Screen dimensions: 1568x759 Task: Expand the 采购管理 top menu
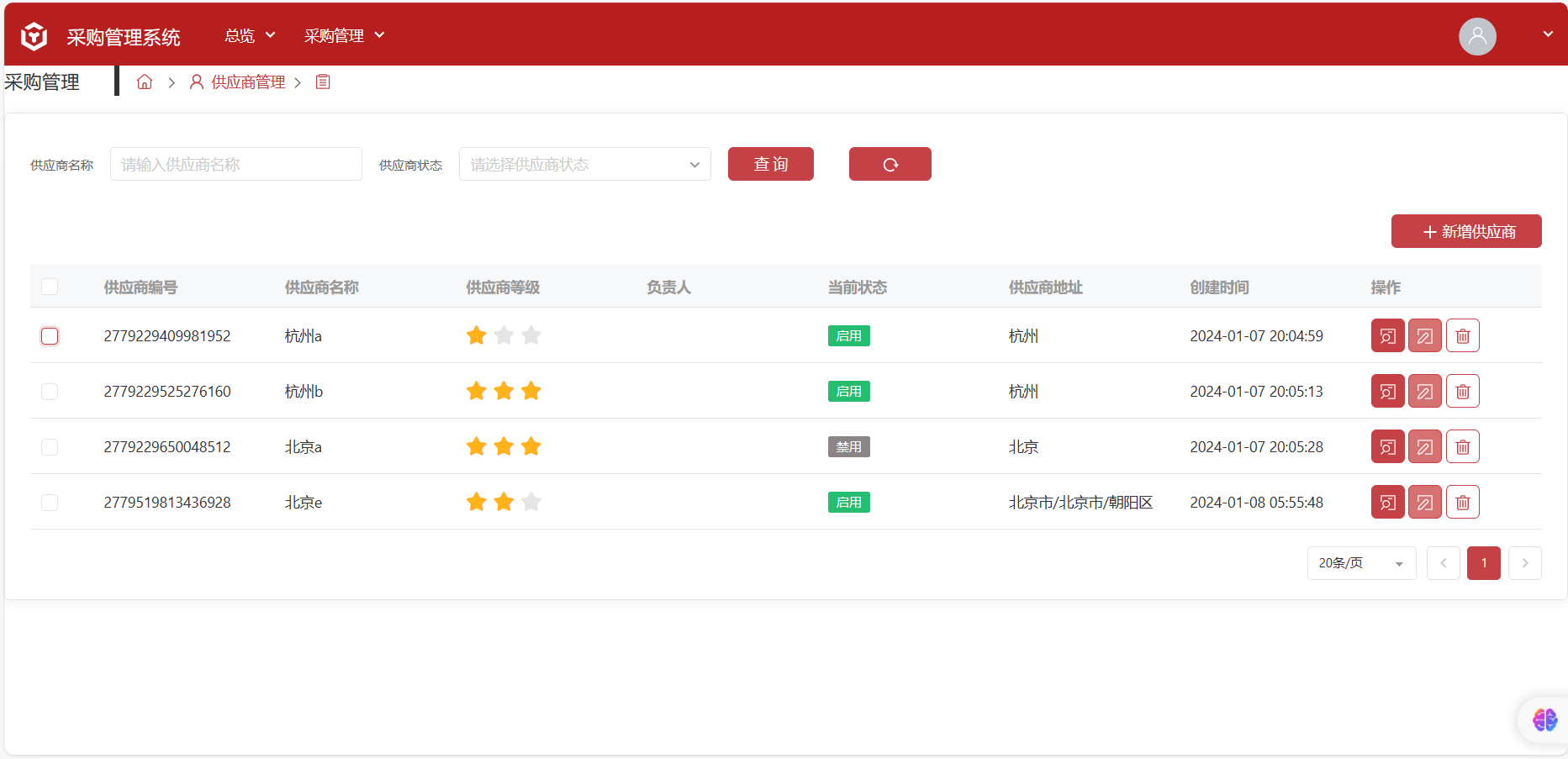345,35
